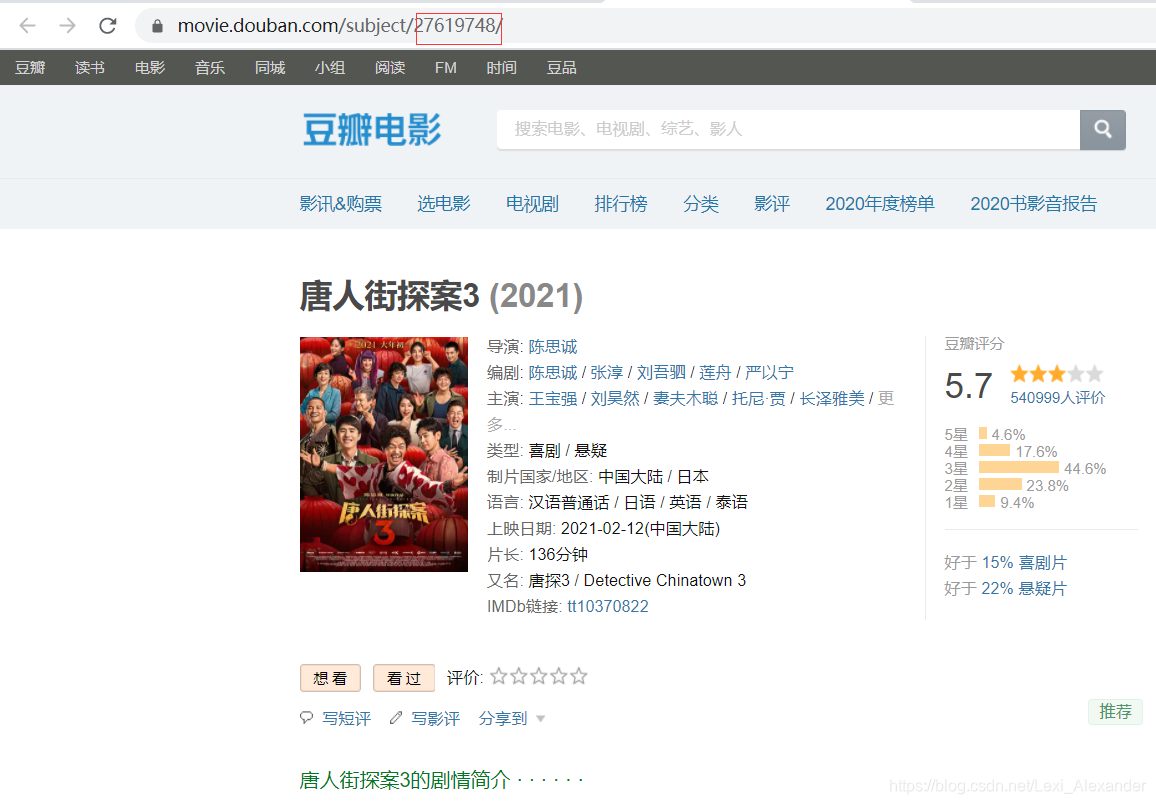
Task: Open director 陈思诚 link
Action: [553, 346]
